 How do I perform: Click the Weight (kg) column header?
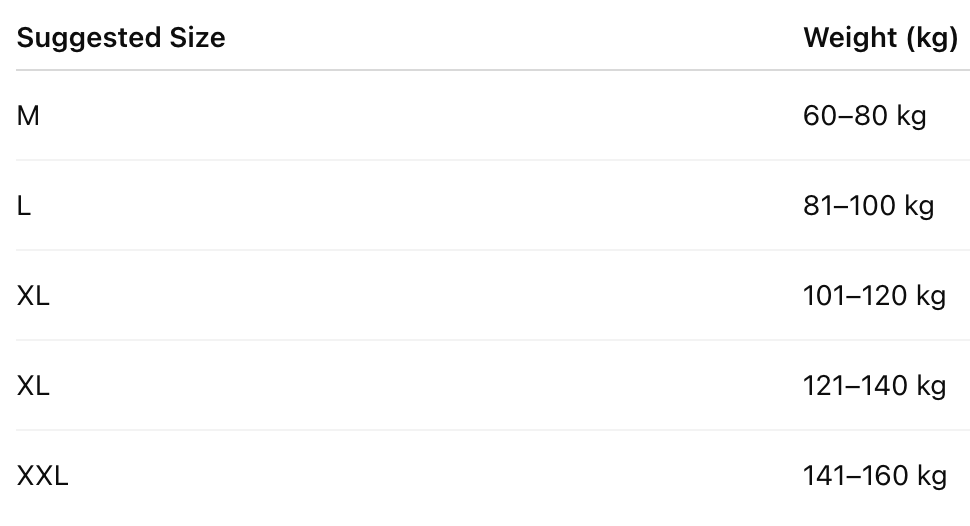point(880,38)
